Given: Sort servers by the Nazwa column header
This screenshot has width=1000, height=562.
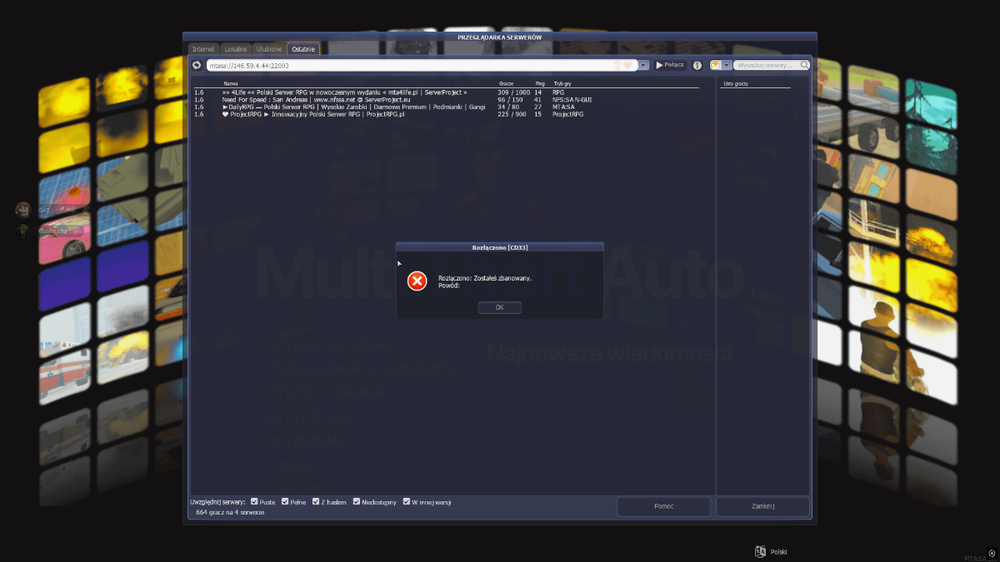Looking at the screenshot, I should 231,84.
